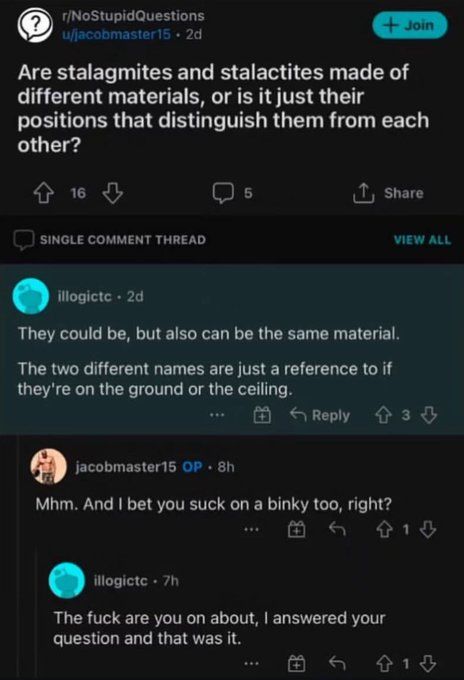Click VIEW ALL comments

422,240
